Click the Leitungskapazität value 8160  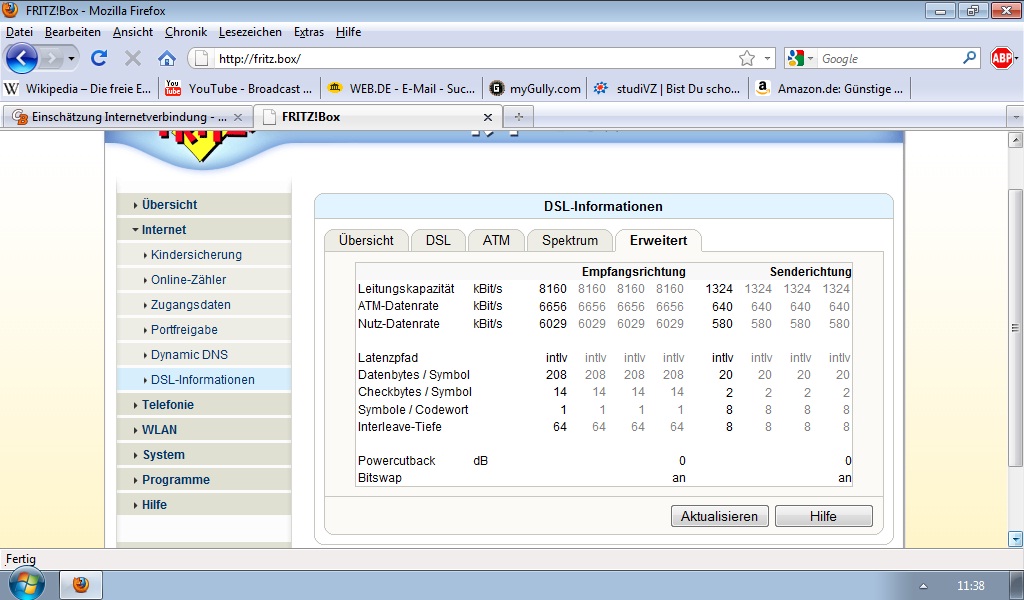552,289
